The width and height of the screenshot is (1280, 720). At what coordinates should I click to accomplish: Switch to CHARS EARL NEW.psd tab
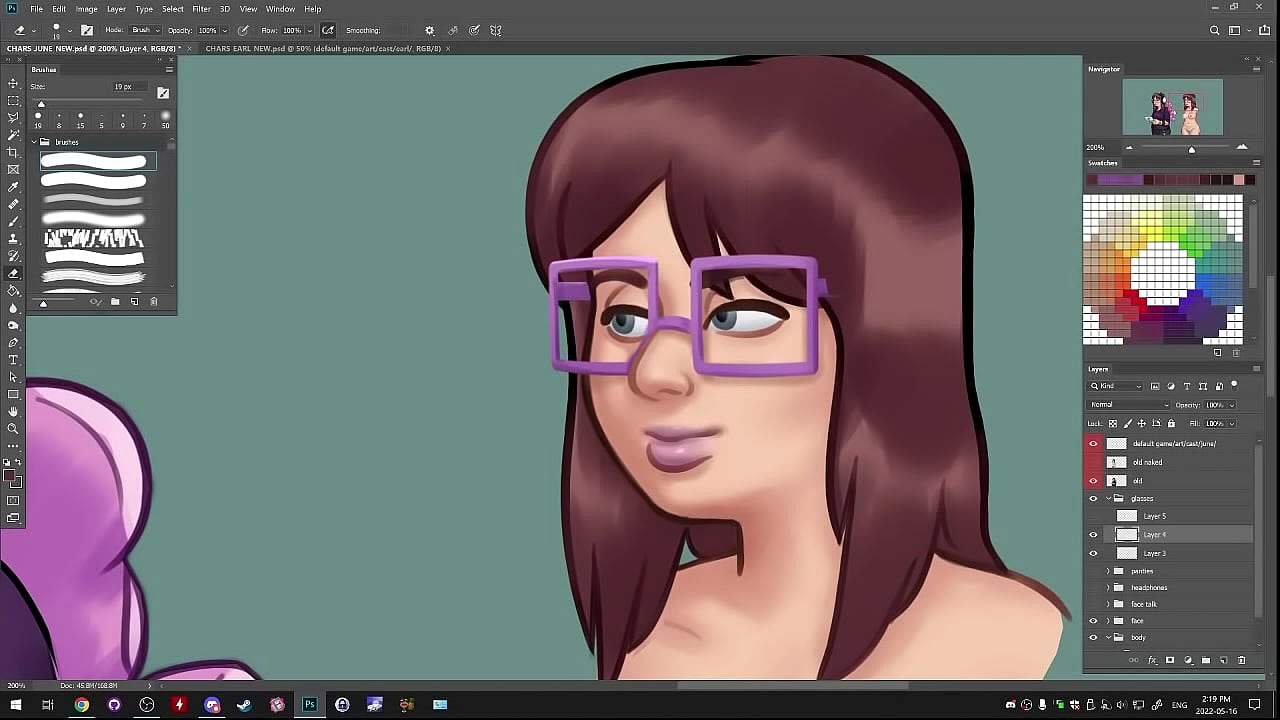pos(322,49)
